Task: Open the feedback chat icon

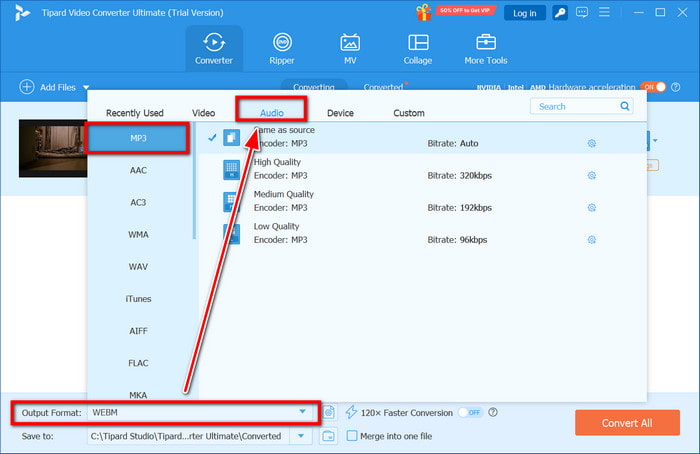Action: click(582, 12)
